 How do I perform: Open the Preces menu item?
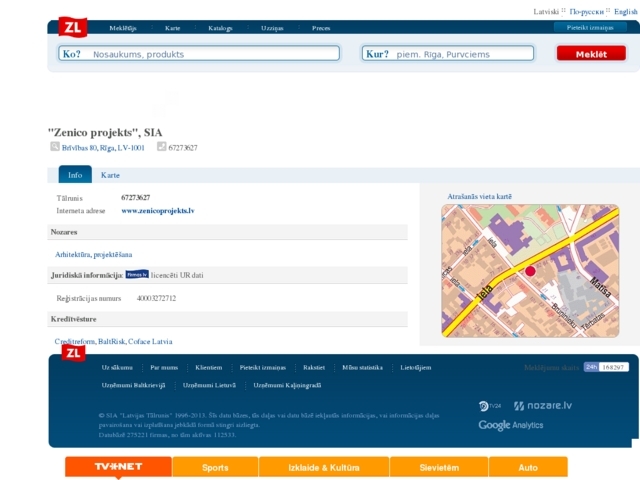point(321,28)
